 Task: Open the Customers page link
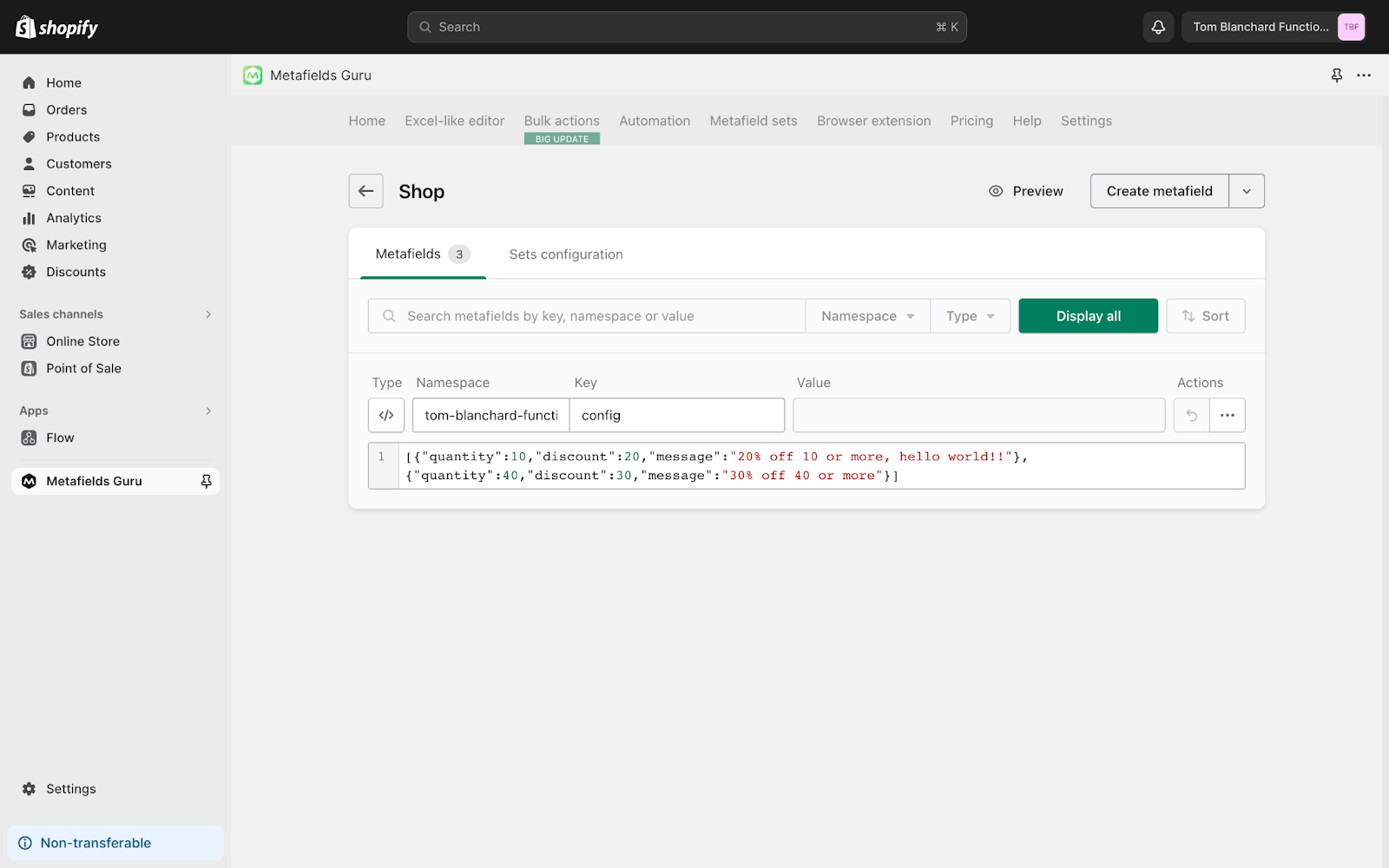click(x=79, y=163)
